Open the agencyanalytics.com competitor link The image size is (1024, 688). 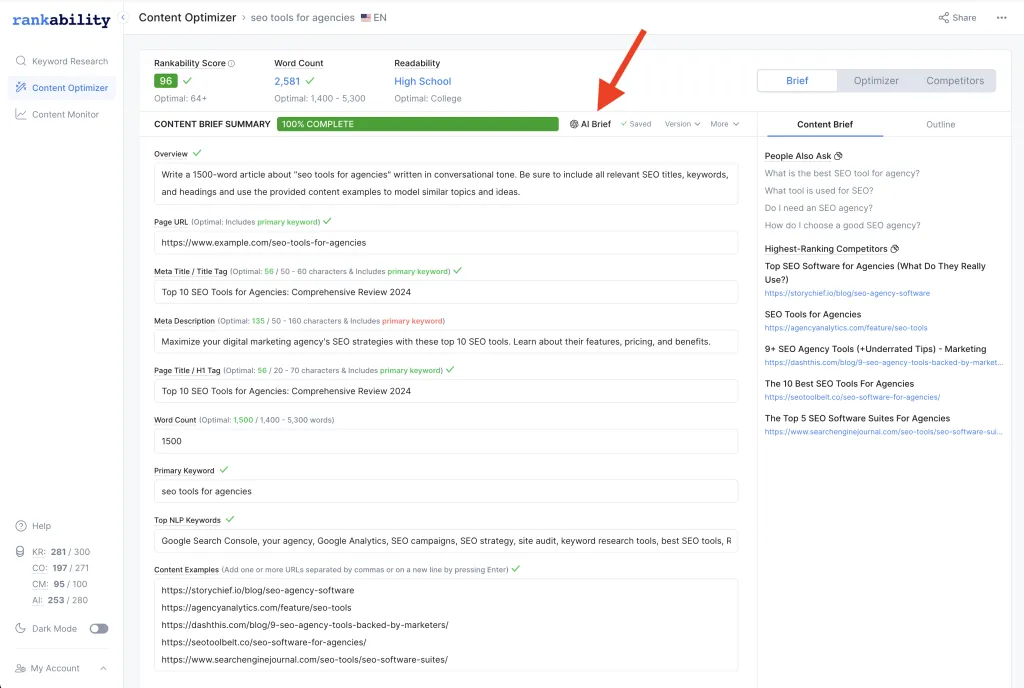846,328
